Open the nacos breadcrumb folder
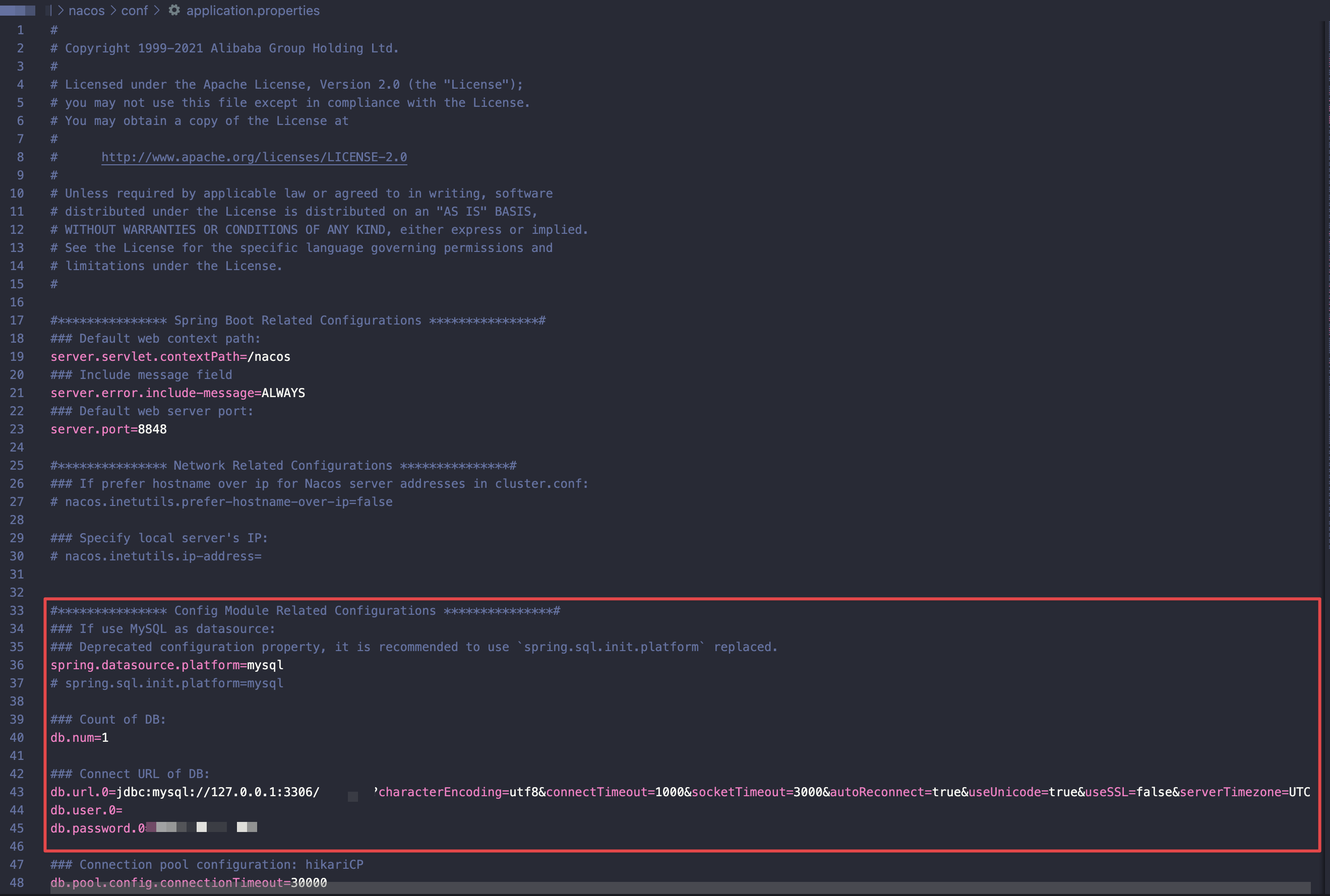1330x896 pixels. (86, 10)
